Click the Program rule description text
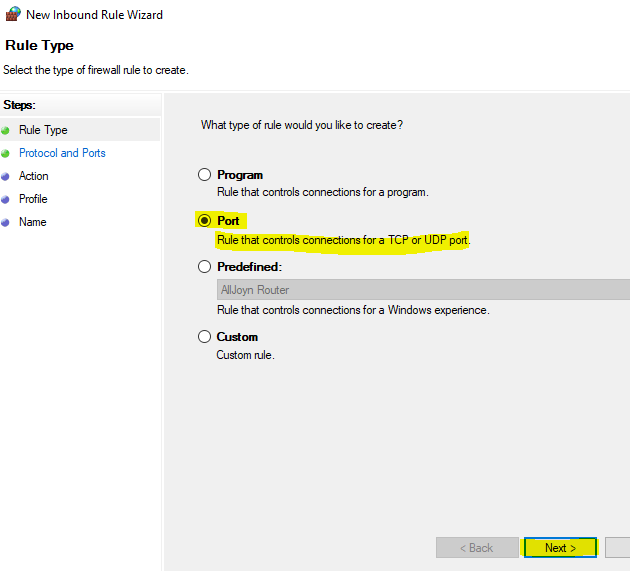Screen dimensions: 630x571 click(322, 192)
